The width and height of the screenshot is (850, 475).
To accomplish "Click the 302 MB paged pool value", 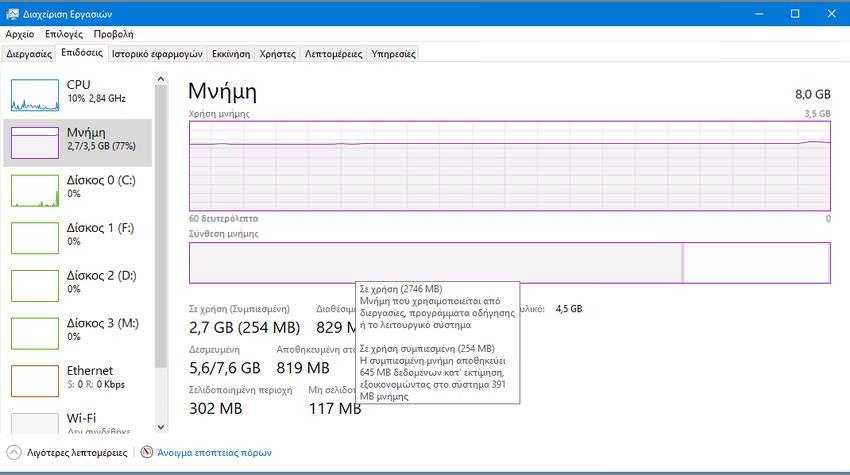I will pos(216,408).
